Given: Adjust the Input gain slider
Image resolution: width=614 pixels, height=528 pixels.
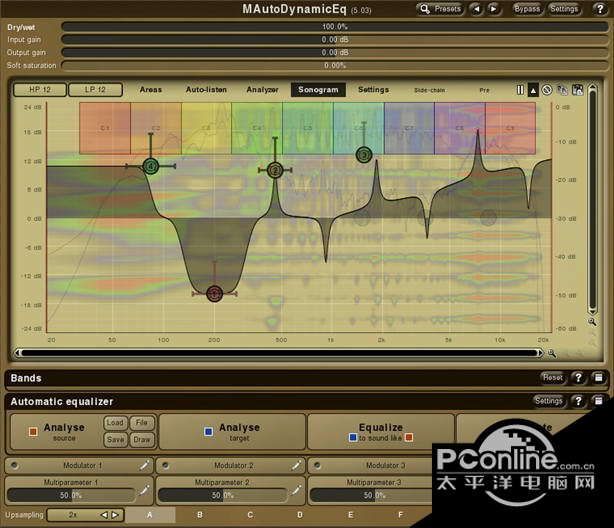Looking at the screenshot, I should (x=335, y=40).
